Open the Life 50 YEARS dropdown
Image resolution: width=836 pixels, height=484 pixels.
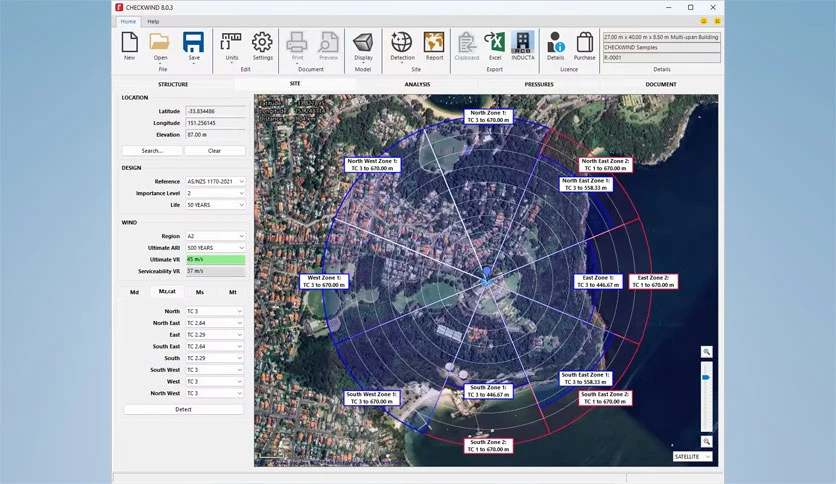tap(215, 205)
